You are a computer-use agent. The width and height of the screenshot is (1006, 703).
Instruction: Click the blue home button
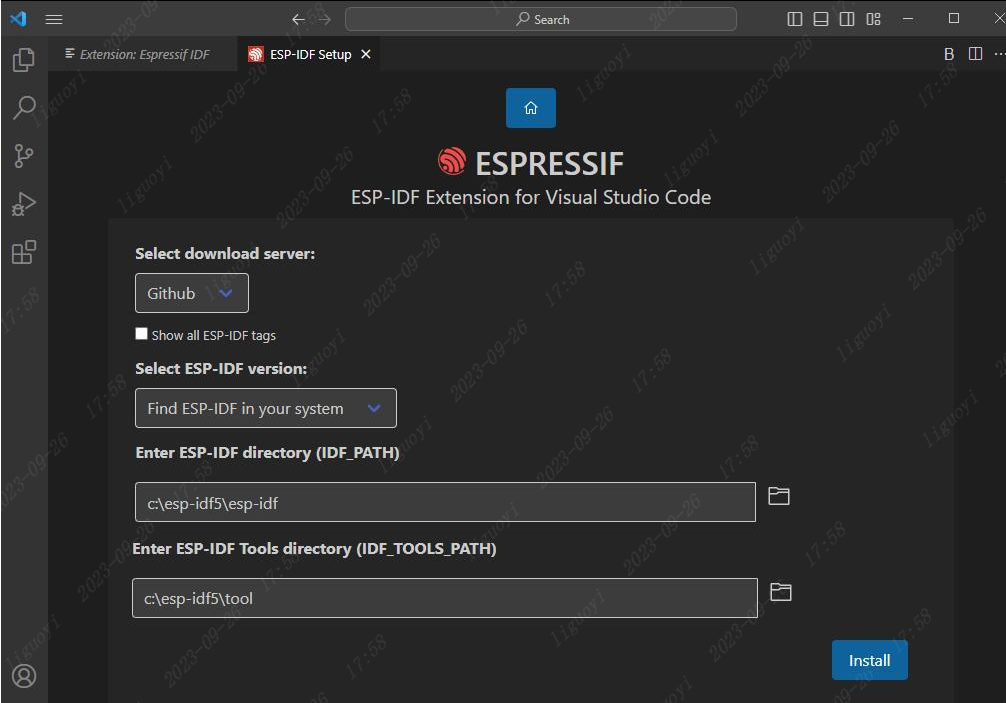tap(531, 108)
